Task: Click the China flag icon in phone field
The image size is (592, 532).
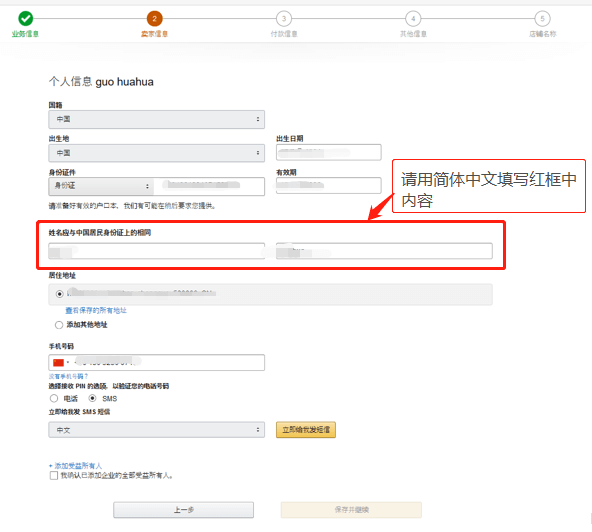Action: point(59,362)
